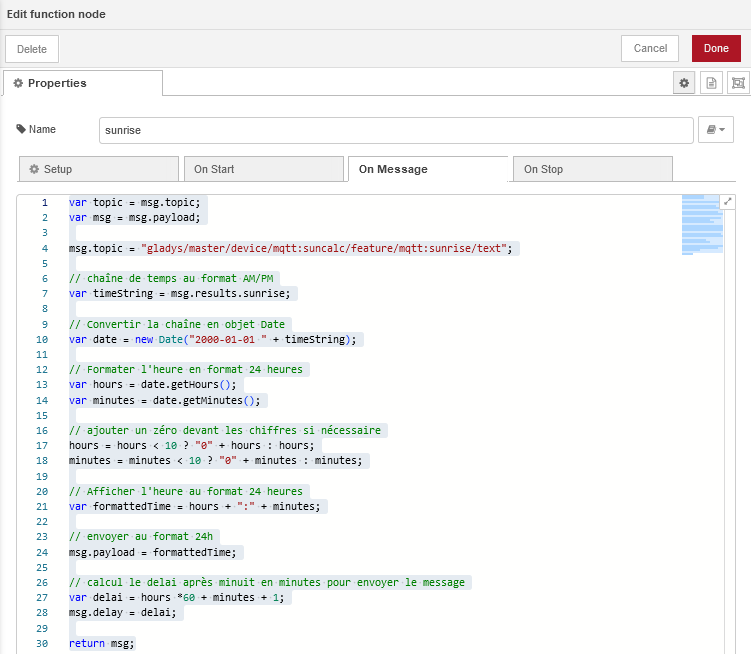Switch to the Setup tab
The height and width of the screenshot is (654, 751).
tap(97, 170)
